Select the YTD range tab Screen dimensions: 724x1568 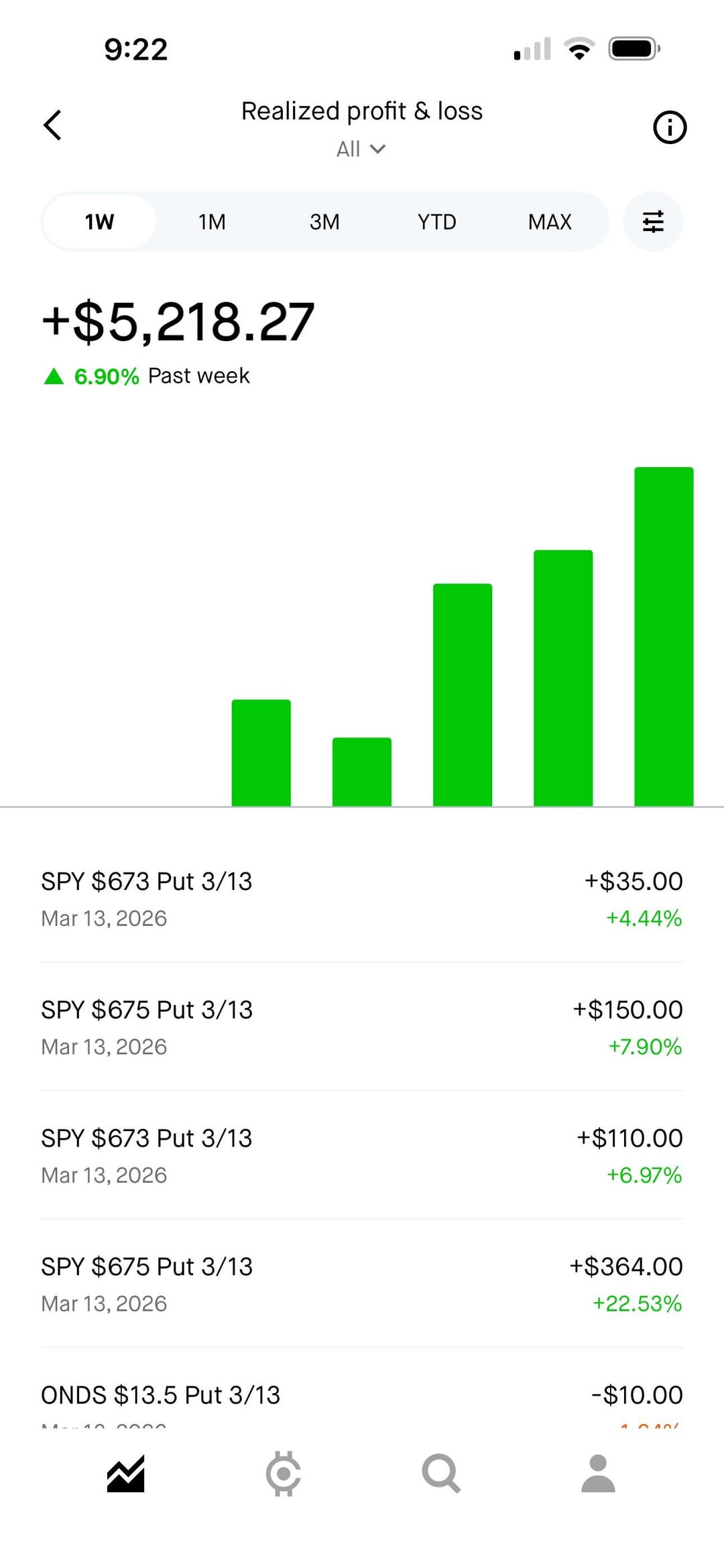coord(437,222)
